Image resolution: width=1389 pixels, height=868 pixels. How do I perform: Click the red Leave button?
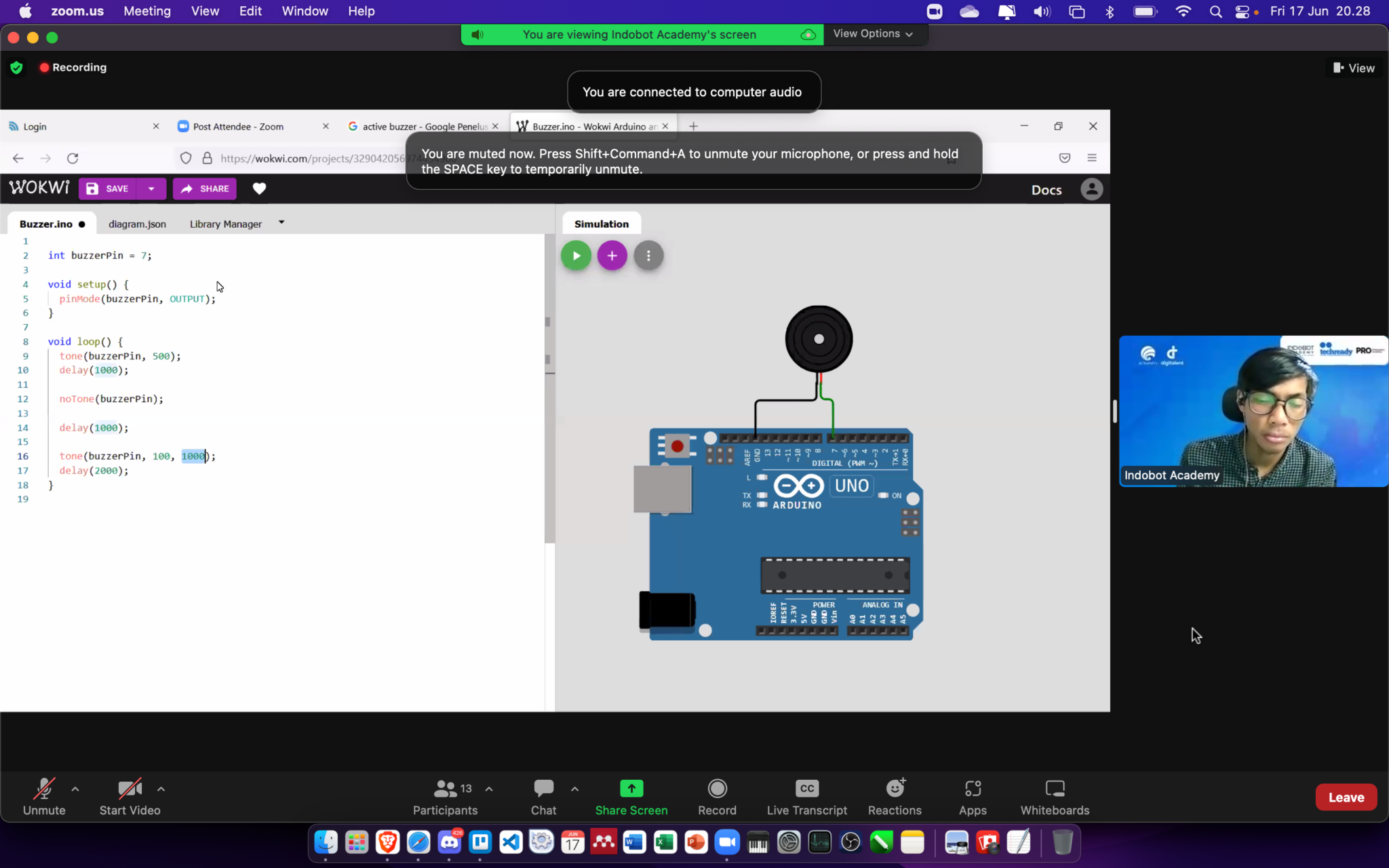click(1346, 797)
